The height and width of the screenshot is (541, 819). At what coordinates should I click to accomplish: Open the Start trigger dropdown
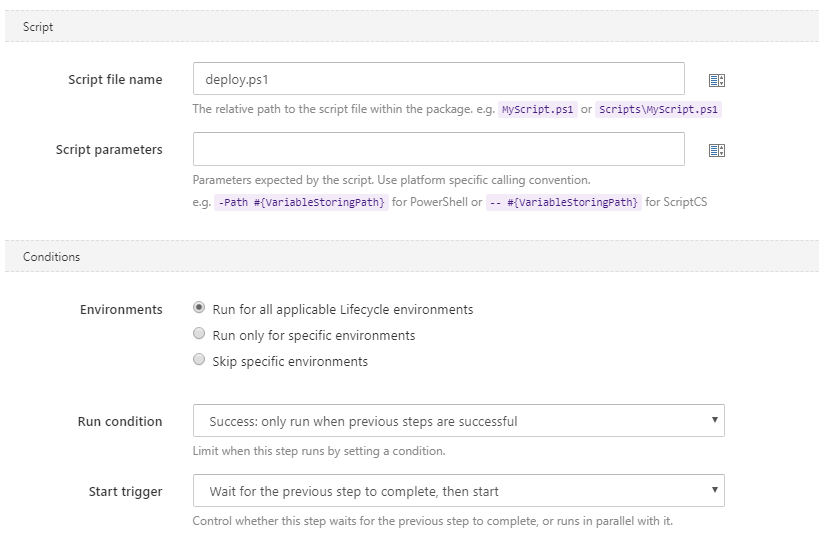coord(458,491)
